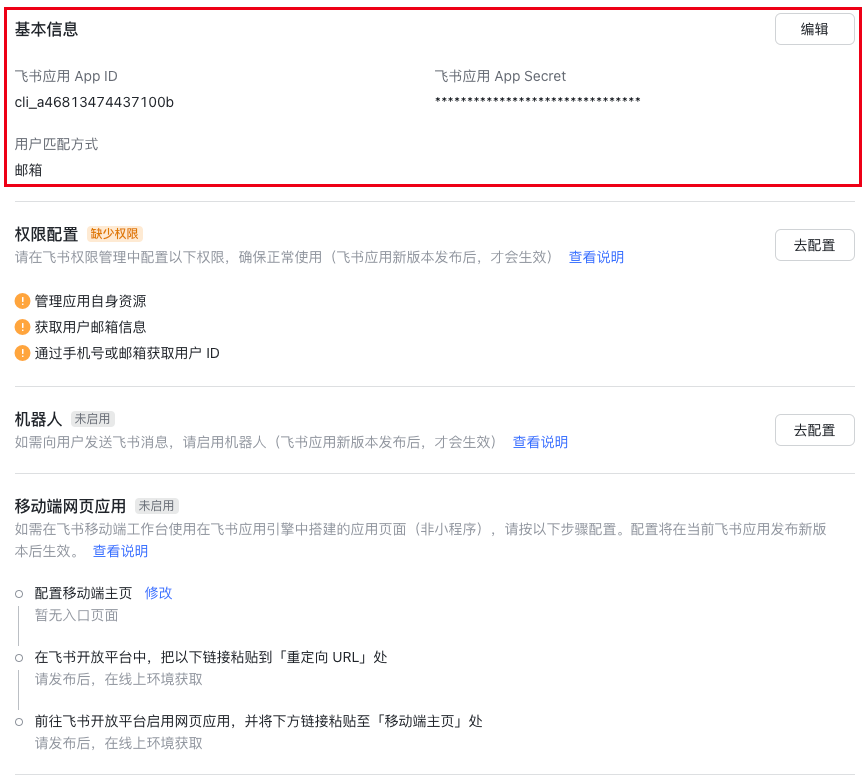Click the 飞书应用 App Secret label
862x784 pixels.
coord(500,76)
